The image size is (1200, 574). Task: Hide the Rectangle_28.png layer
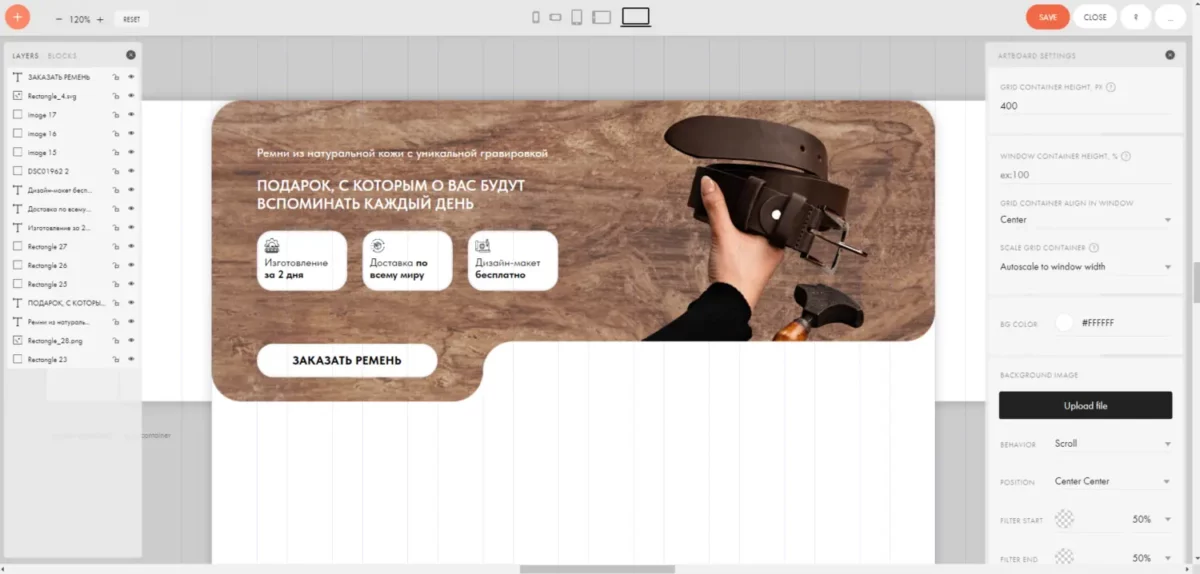131,340
